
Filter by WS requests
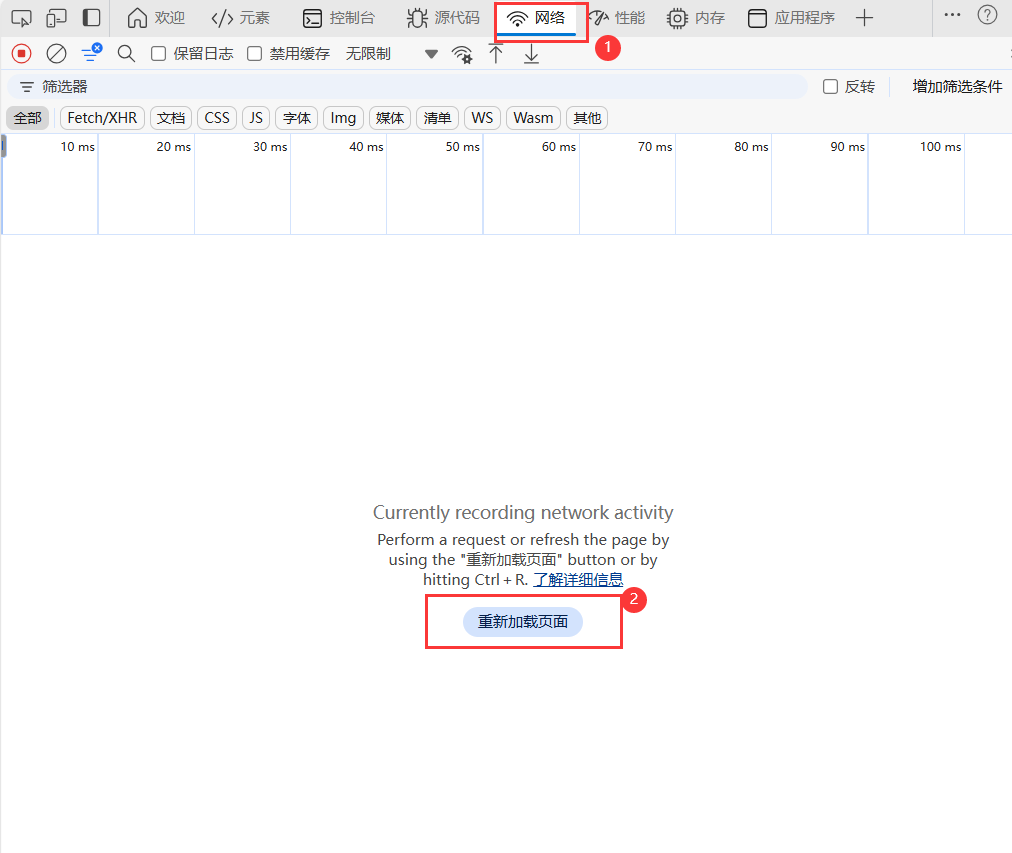tap(482, 118)
